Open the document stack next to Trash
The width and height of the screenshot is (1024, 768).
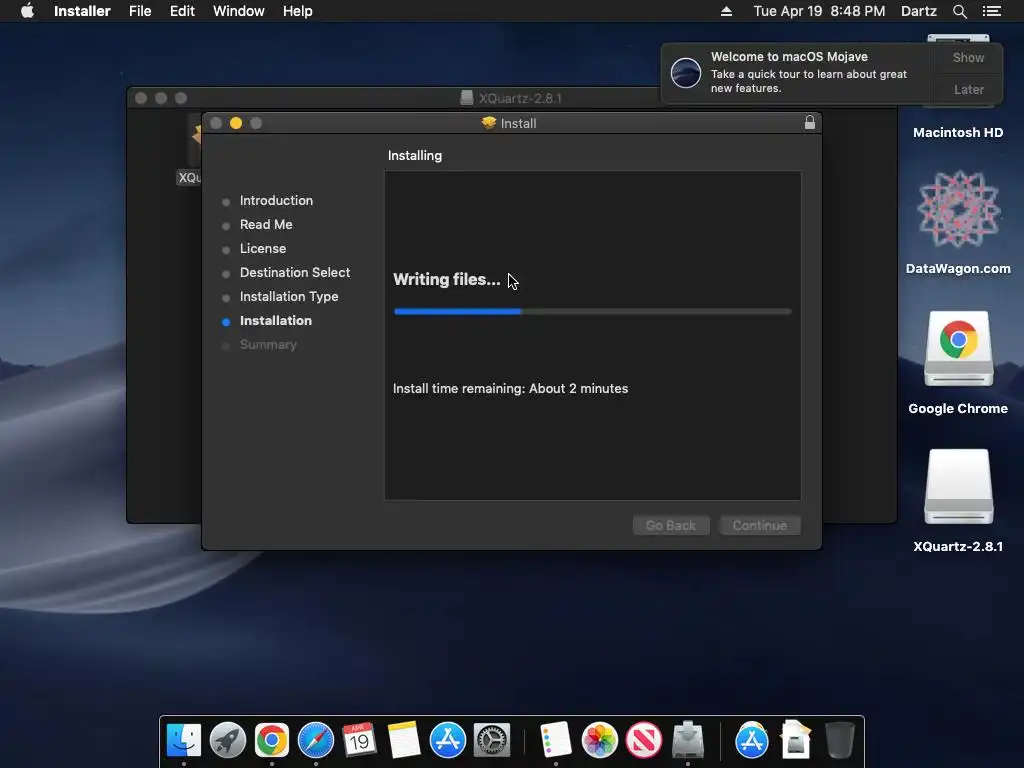795,741
